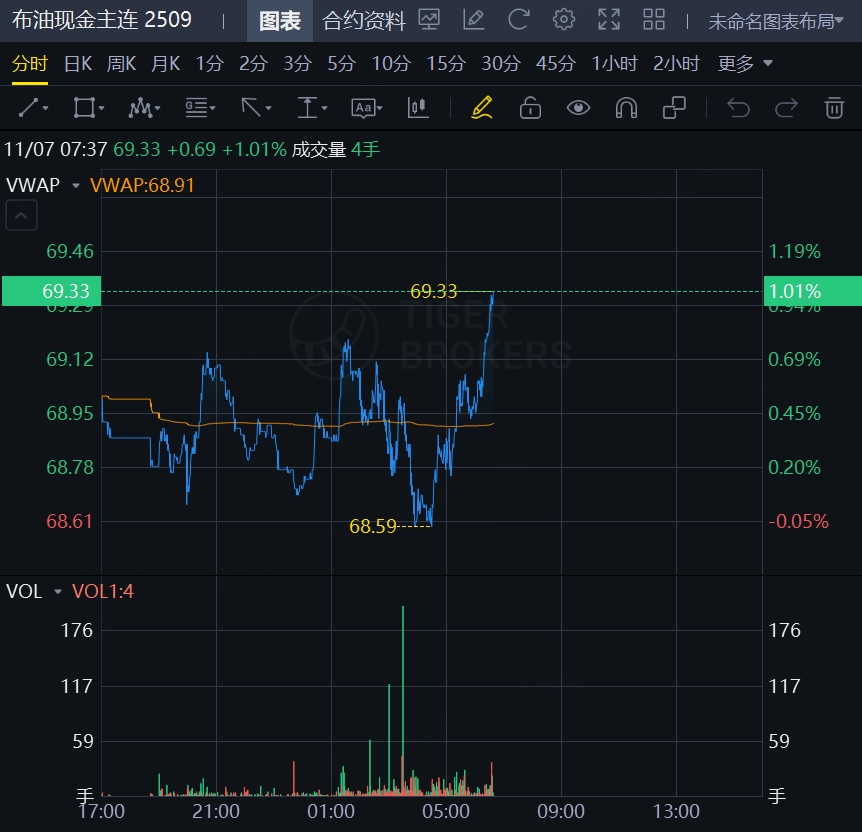
Task: Click the magnet snap icon
Action: tap(626, 108)
